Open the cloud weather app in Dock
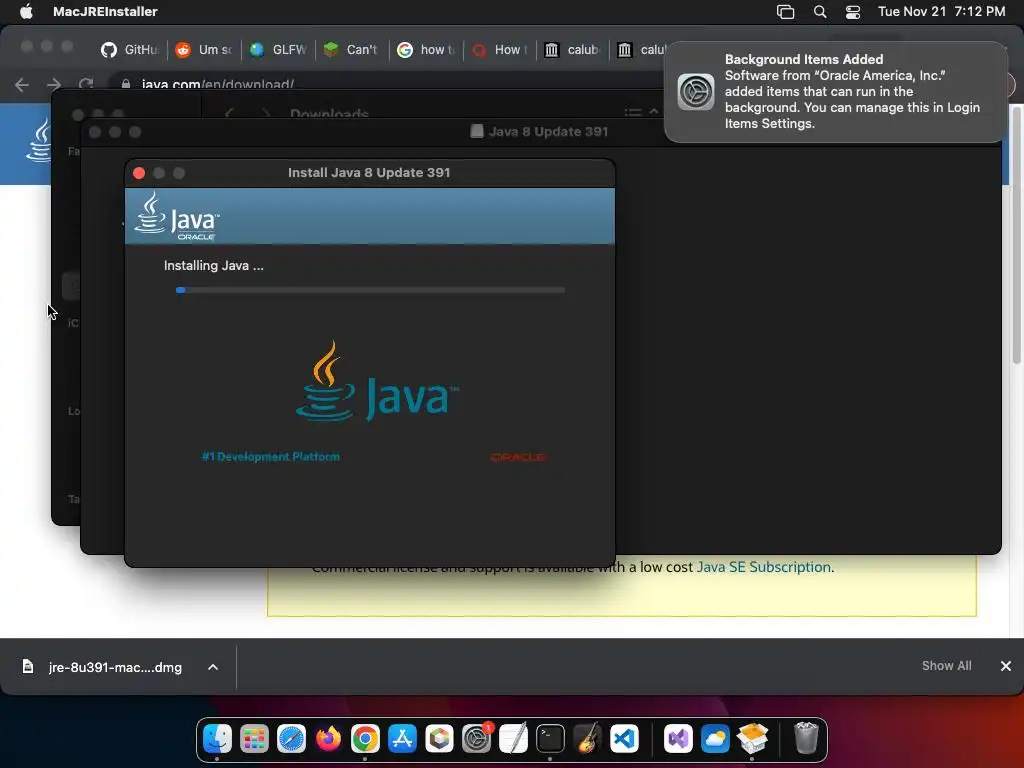Image resolution: width=1024 pixels, height=768 pixels. 715,739
